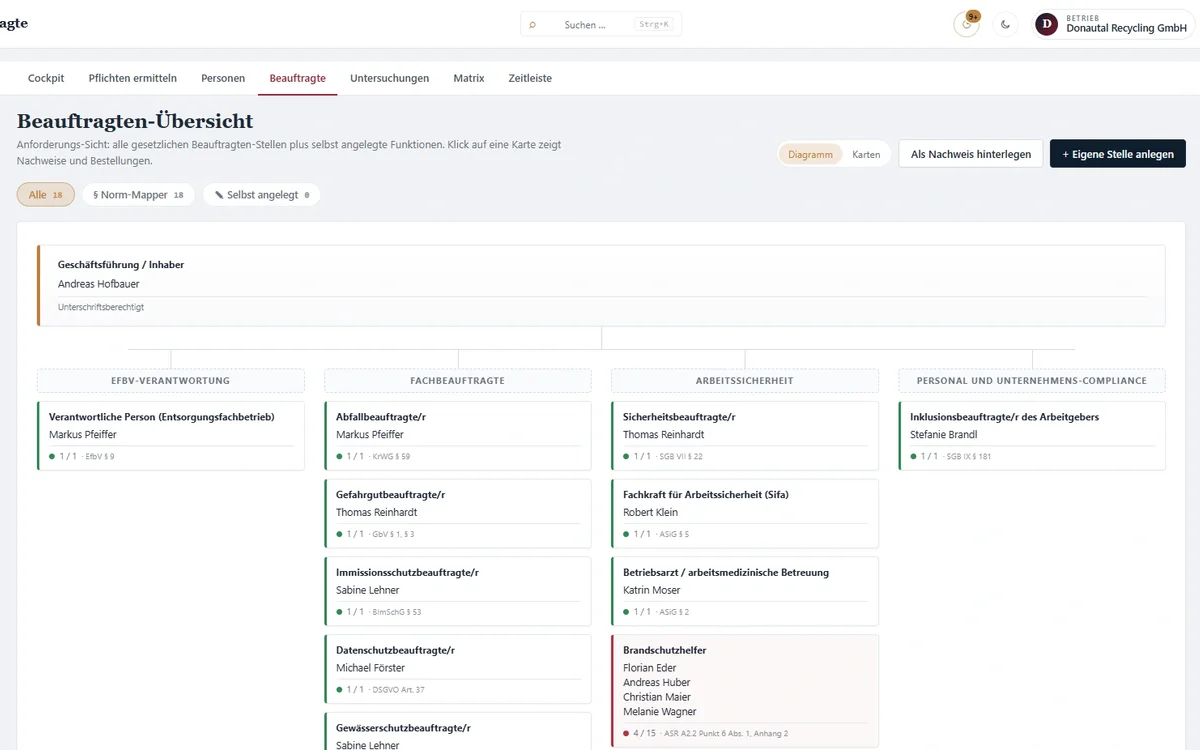Click the EFBV-VERANTWORTUNG group header
1200x750 pixels.
(171, 381)
